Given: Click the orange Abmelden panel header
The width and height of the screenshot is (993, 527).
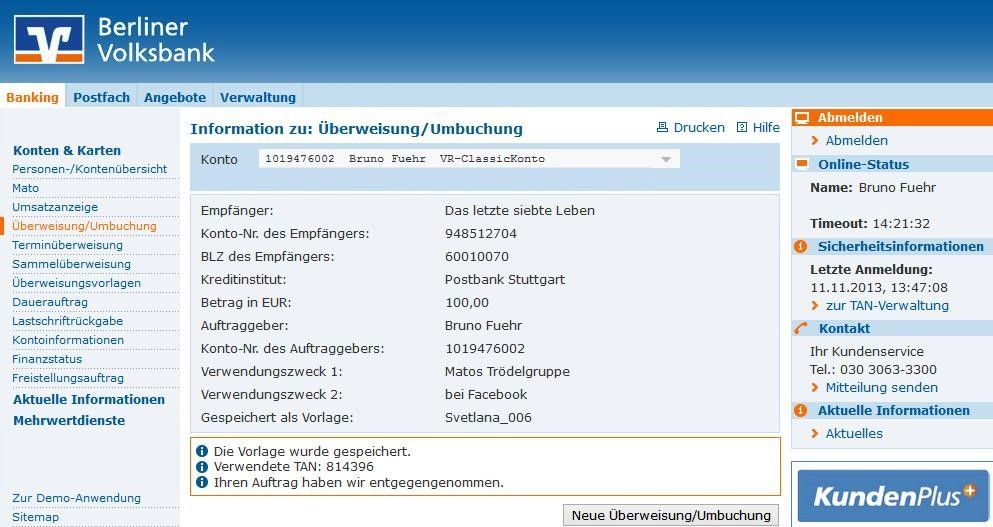Looking at the screenshot, I should (x=892, y=118).
